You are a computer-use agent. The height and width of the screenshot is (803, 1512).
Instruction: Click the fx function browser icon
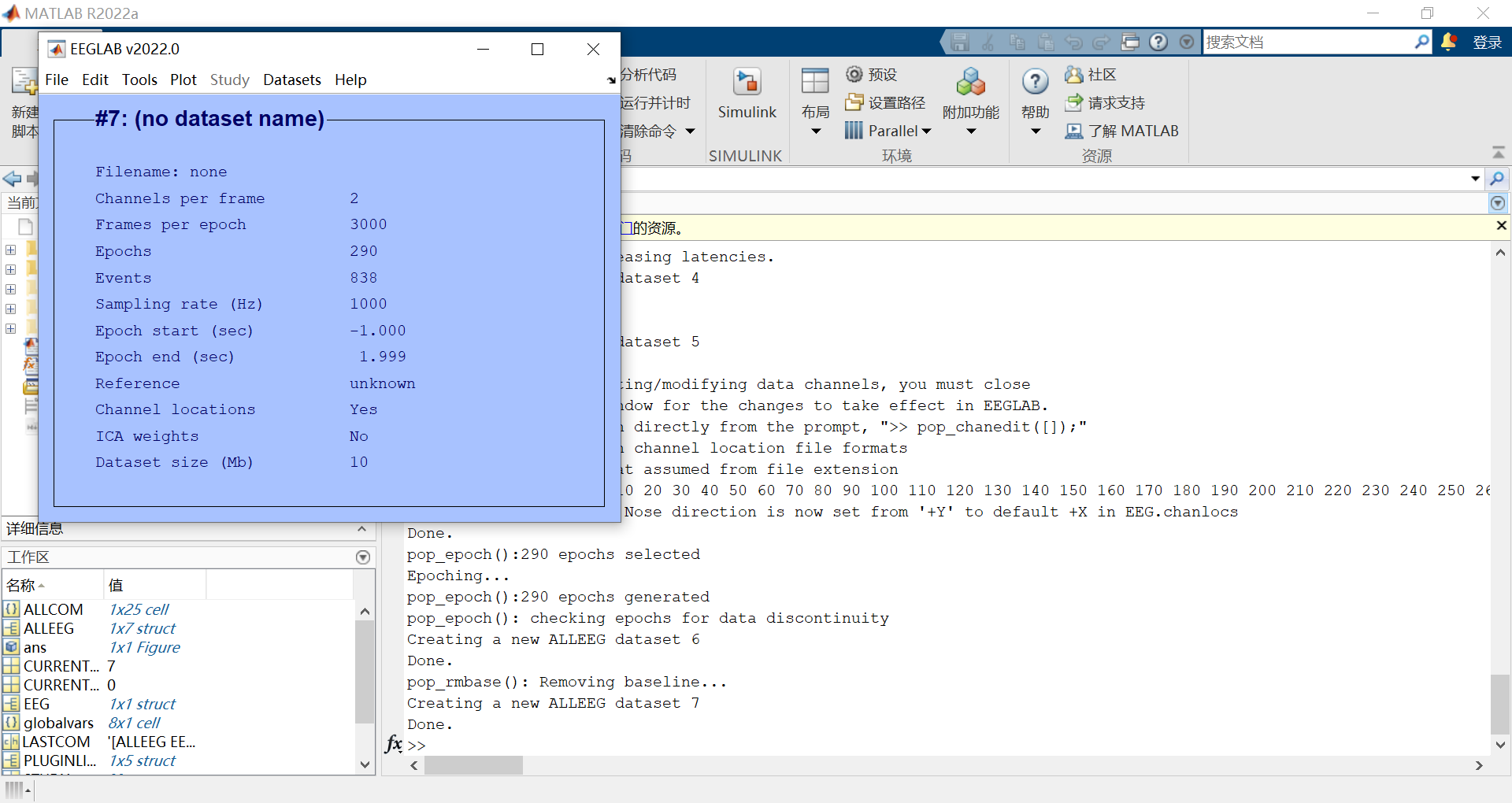(x=394, y=743)
